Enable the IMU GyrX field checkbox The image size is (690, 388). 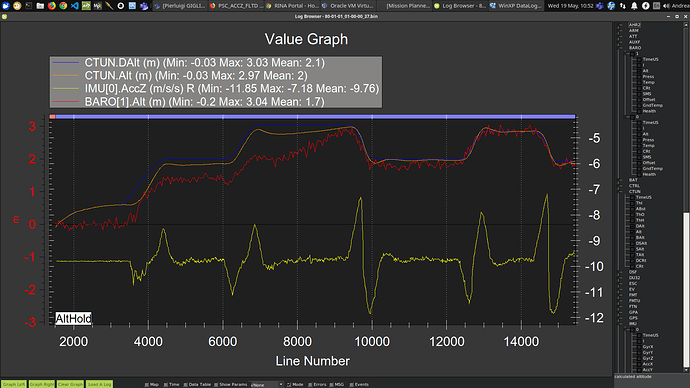[x=639, y=347]
